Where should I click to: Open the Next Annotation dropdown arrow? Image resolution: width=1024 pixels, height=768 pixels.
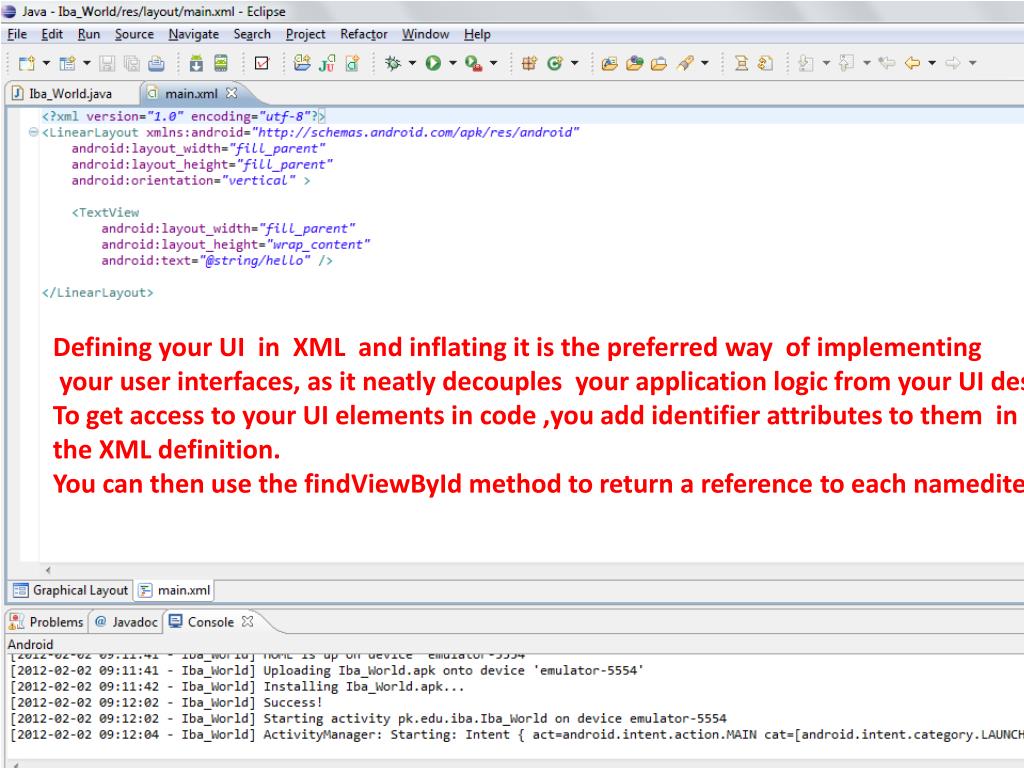pyautogui.click(x=826, y=63)
